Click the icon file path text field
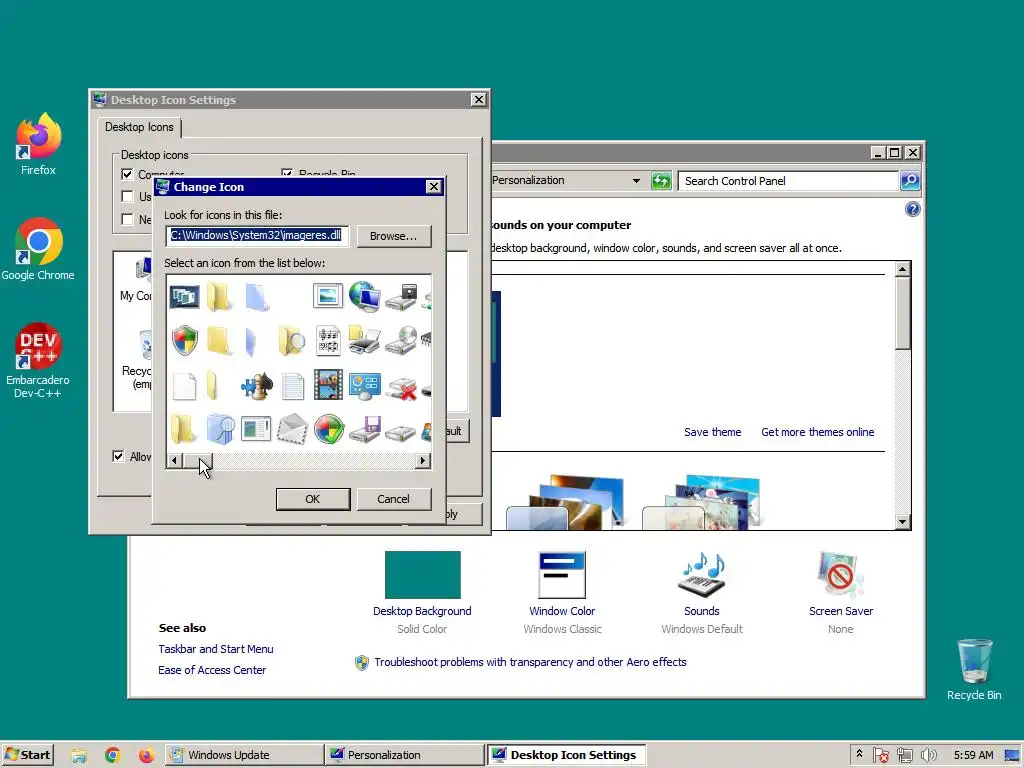Image resolution: width=1024 pixels, height=768 pixels. click(x=257, y=236)
